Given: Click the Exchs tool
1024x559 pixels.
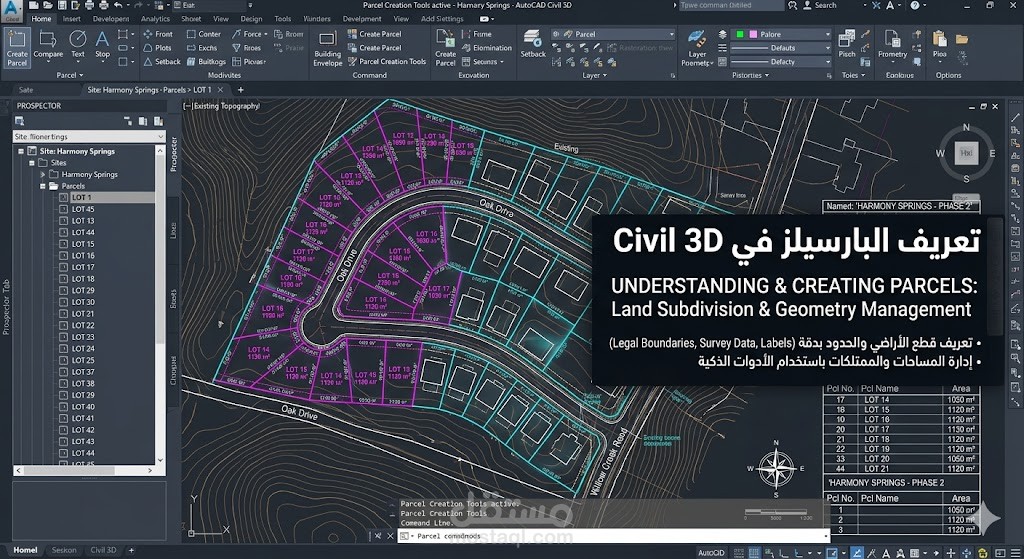Looking at the screenshot, I should (x=202, y=48).
